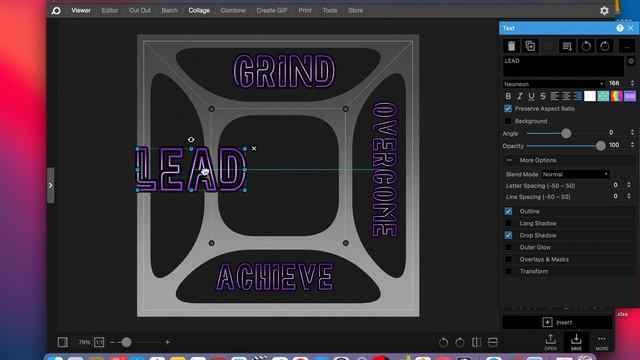Rotate canvas counterclockwise from bottom toolbar

tap(443, 342)
